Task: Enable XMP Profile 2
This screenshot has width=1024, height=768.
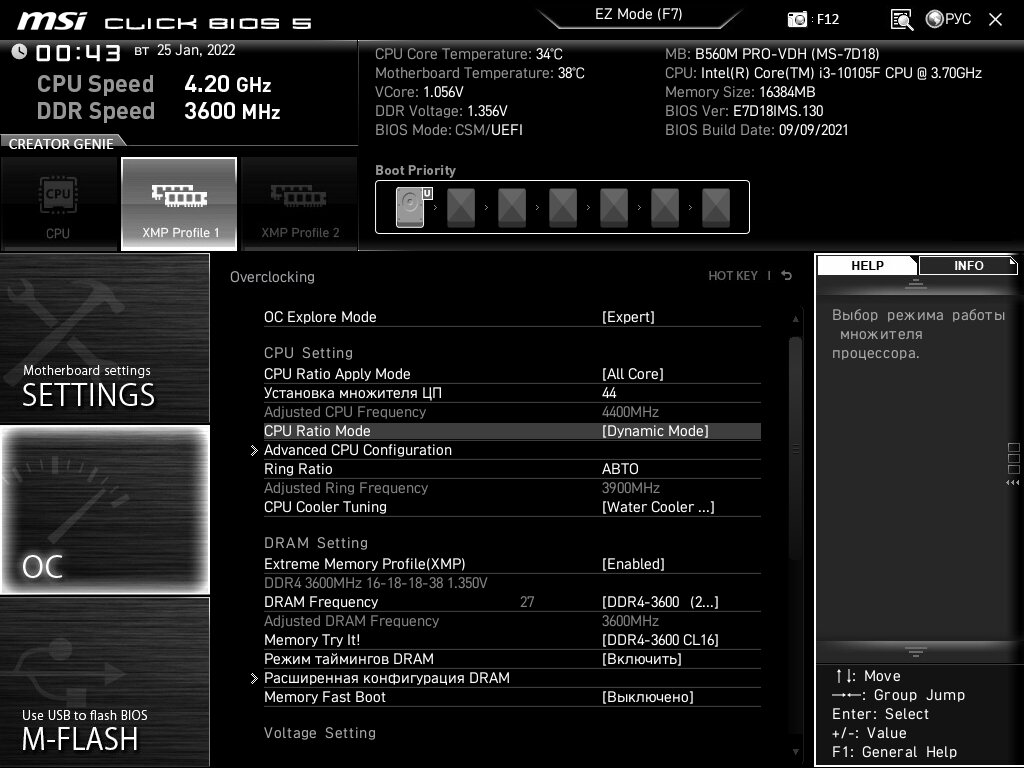Action: click(300, 204)
